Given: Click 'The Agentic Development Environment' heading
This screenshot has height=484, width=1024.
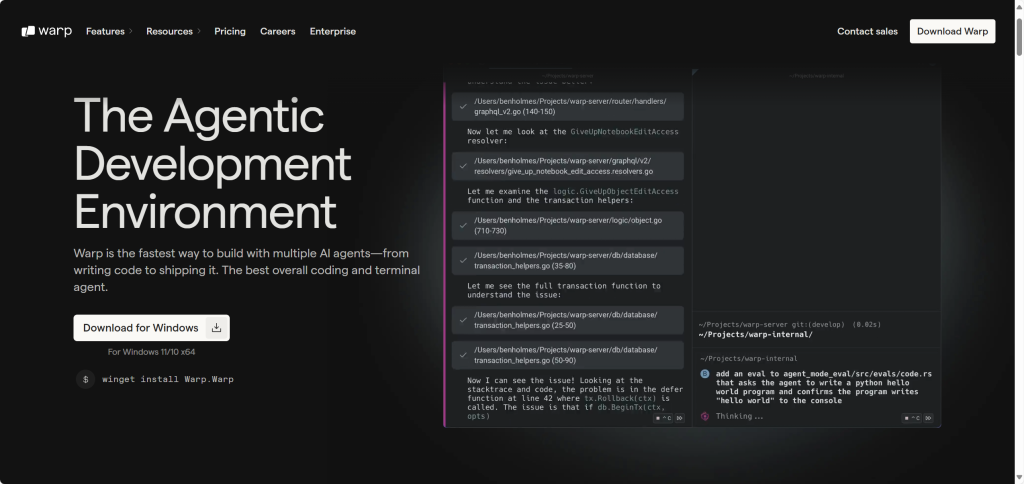Looking at the screenshot, I should coord(212,163).
